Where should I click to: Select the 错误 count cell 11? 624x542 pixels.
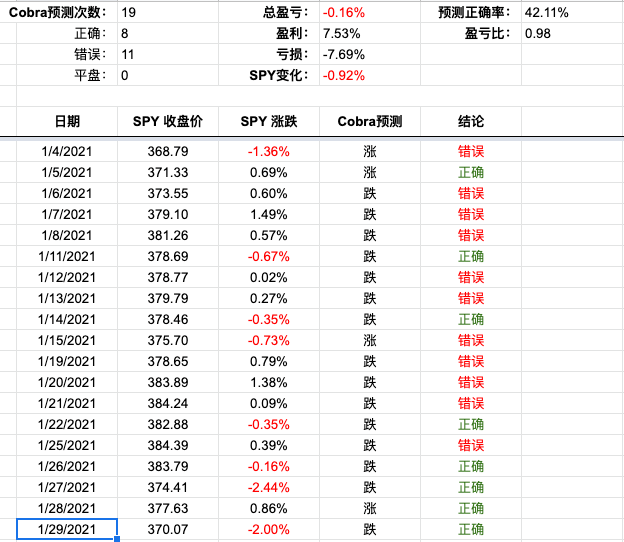(x=168, y=55)
